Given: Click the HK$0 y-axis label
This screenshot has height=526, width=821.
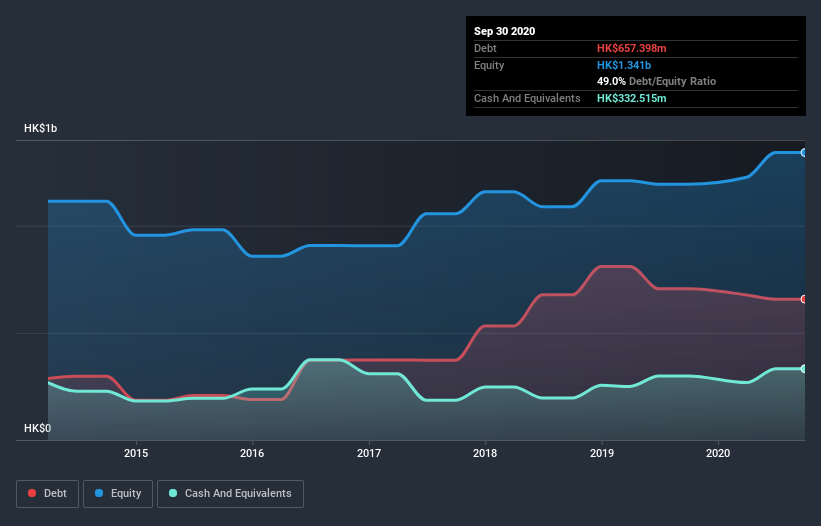Looking at the screenshot, I should tap(38, 429).
